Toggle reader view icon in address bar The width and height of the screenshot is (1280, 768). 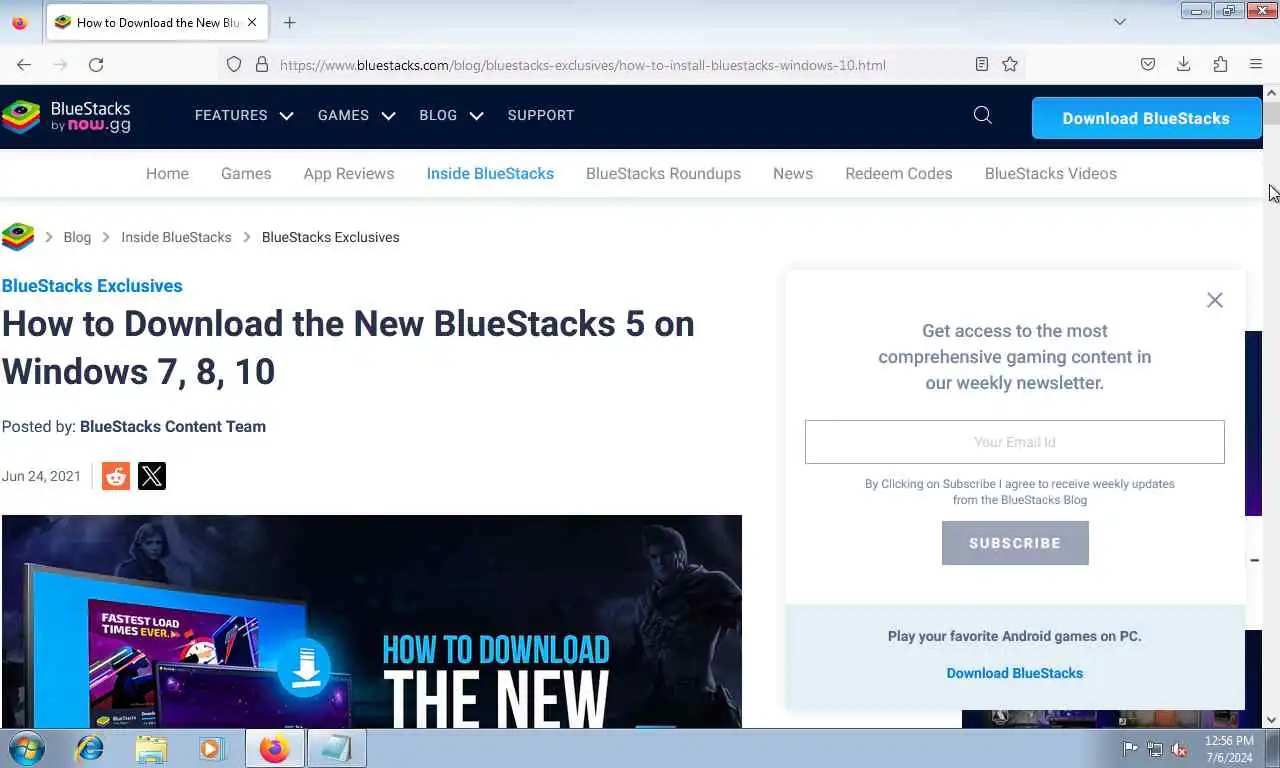982,64
